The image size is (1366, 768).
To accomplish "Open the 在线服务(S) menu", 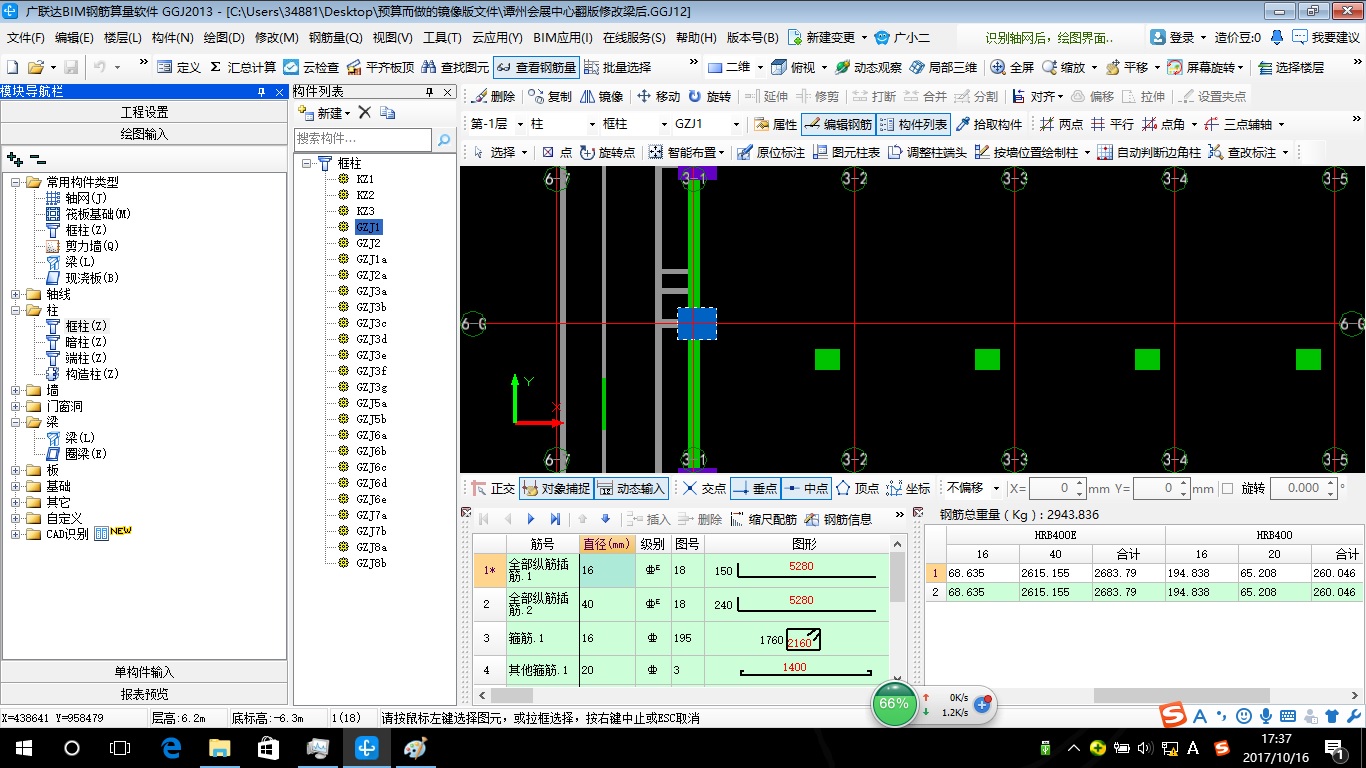I will pyautogui.click(x=634, y=38).
